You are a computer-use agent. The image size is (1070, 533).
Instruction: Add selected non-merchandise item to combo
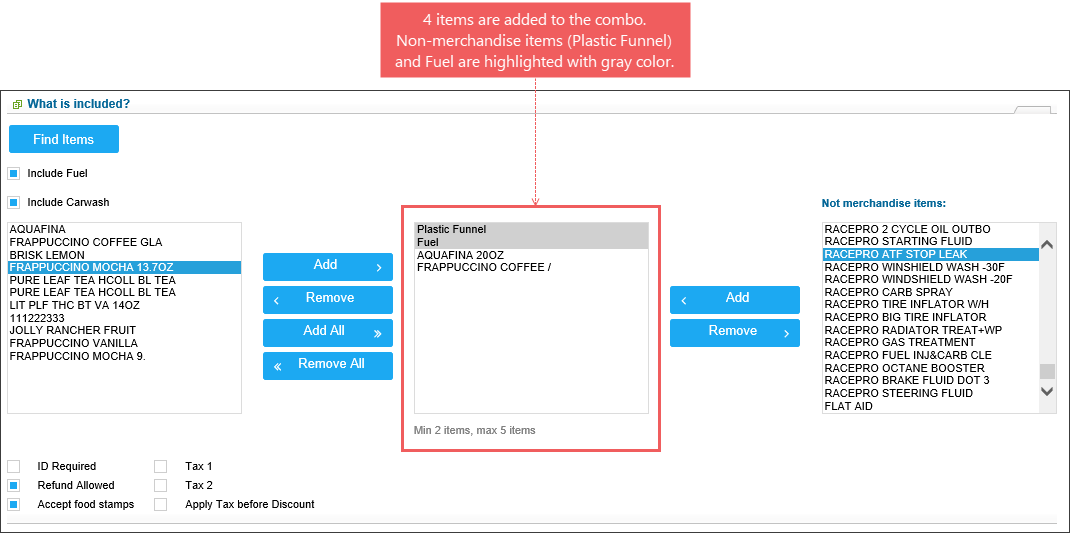734,300
